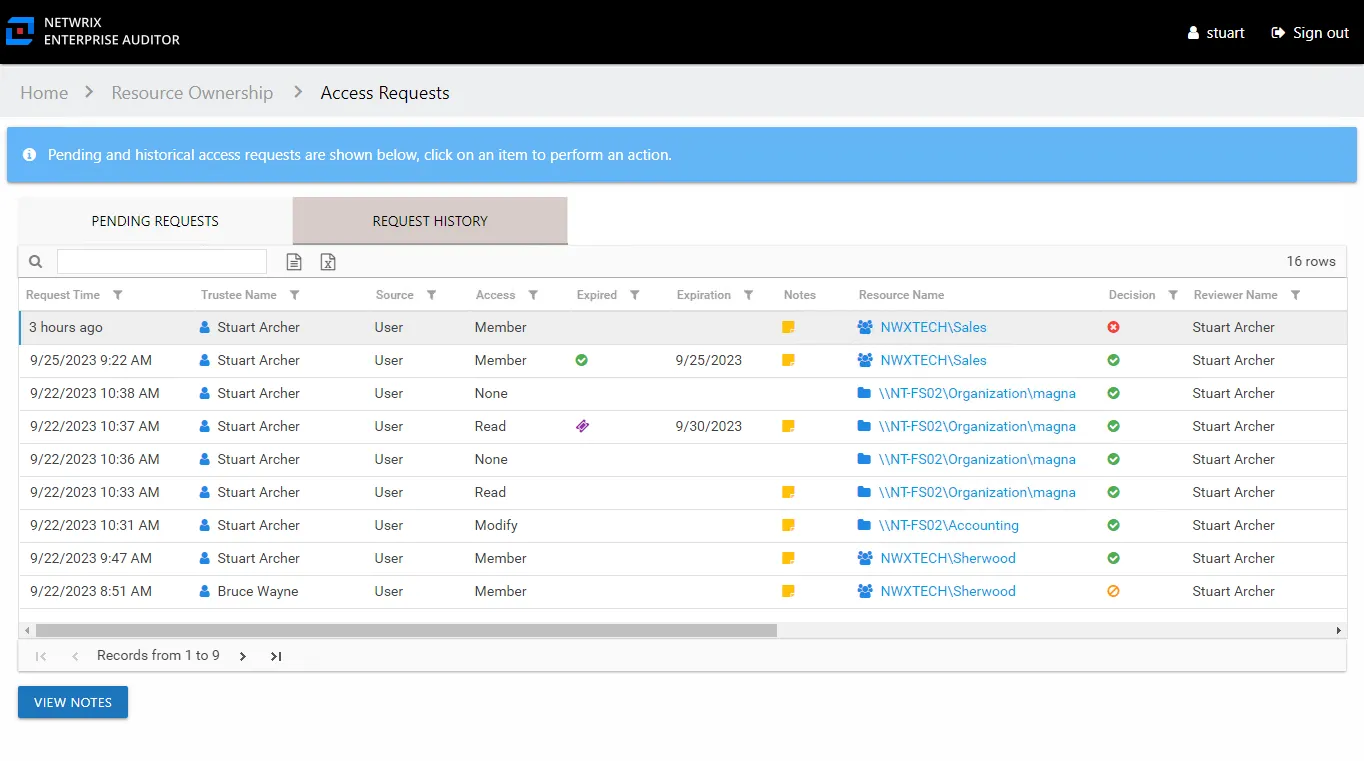This screenshot has width=1364, height=761.
Task: Select the Bruce Wayne trustee cell
Action: point(258,591)
